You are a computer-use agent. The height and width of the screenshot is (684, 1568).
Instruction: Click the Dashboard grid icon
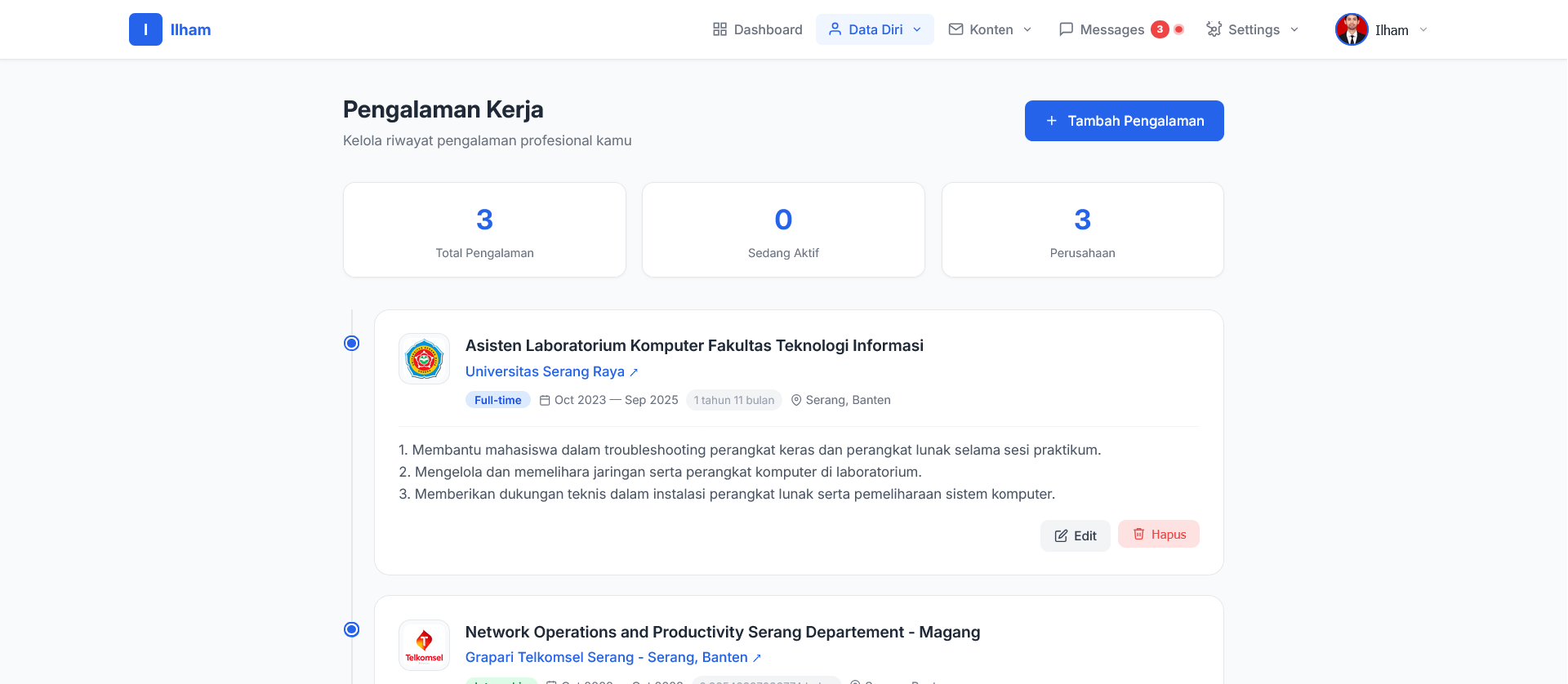(719, 29)
